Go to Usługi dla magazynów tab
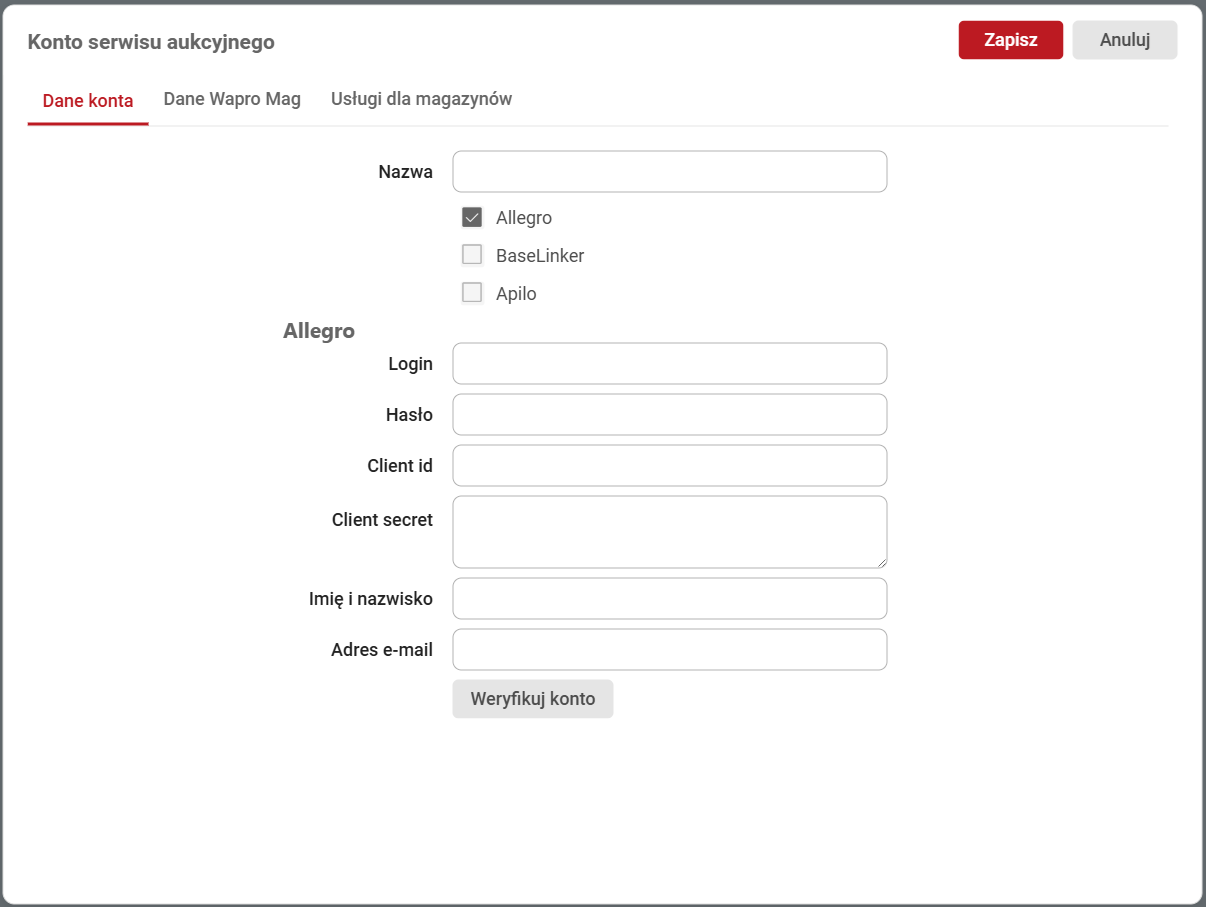 pyautogui.click(x=421, y=99)
